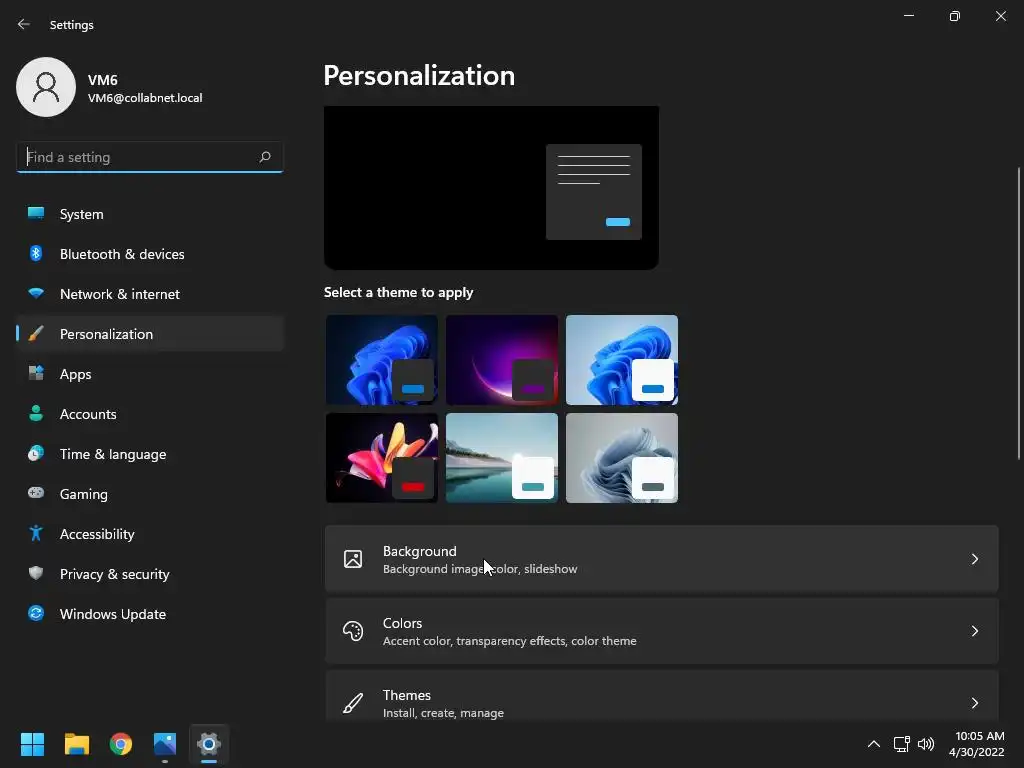Open Colors settings chevron
The image size is (1024, 768).
pos(974,631)
